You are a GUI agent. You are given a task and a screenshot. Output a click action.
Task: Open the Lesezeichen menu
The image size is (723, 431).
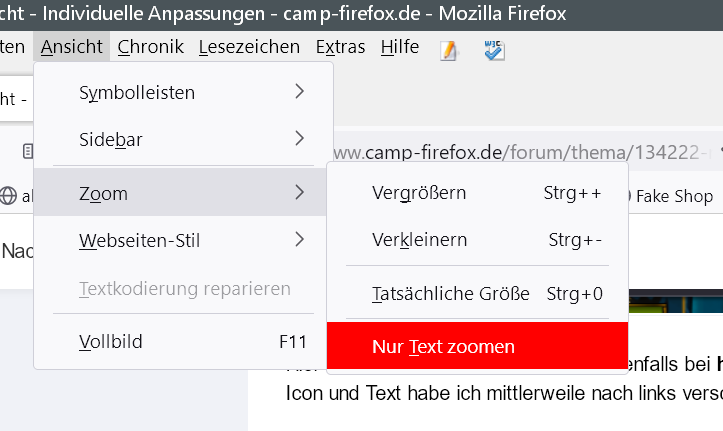point(249,47)
